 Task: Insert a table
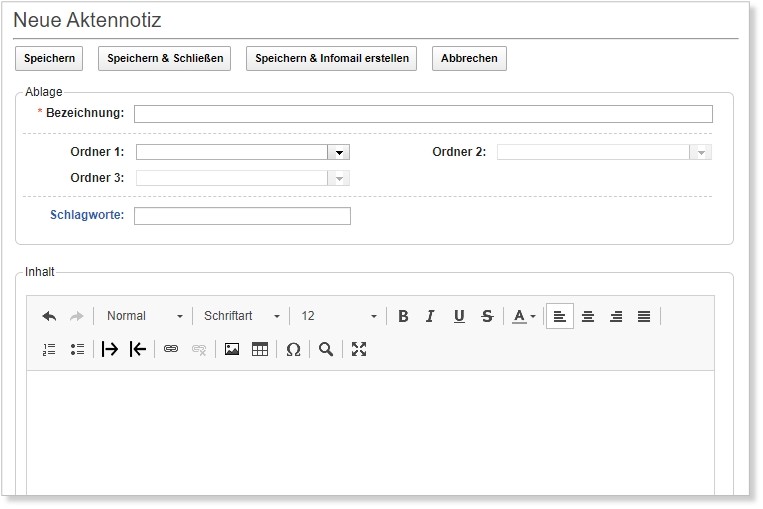pos(260,349)
